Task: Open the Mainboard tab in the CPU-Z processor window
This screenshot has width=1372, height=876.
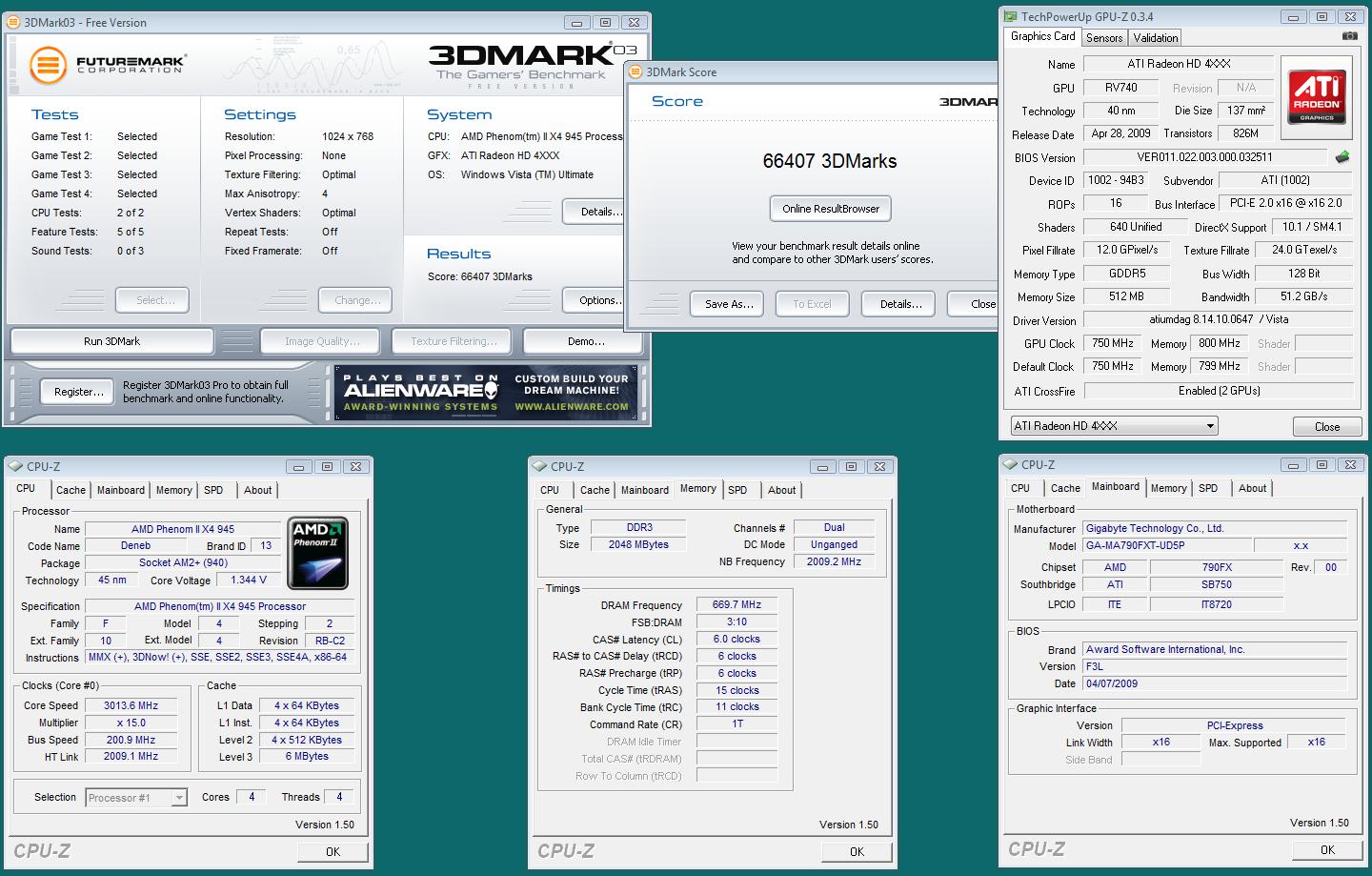Action: [x=121, y=490]
